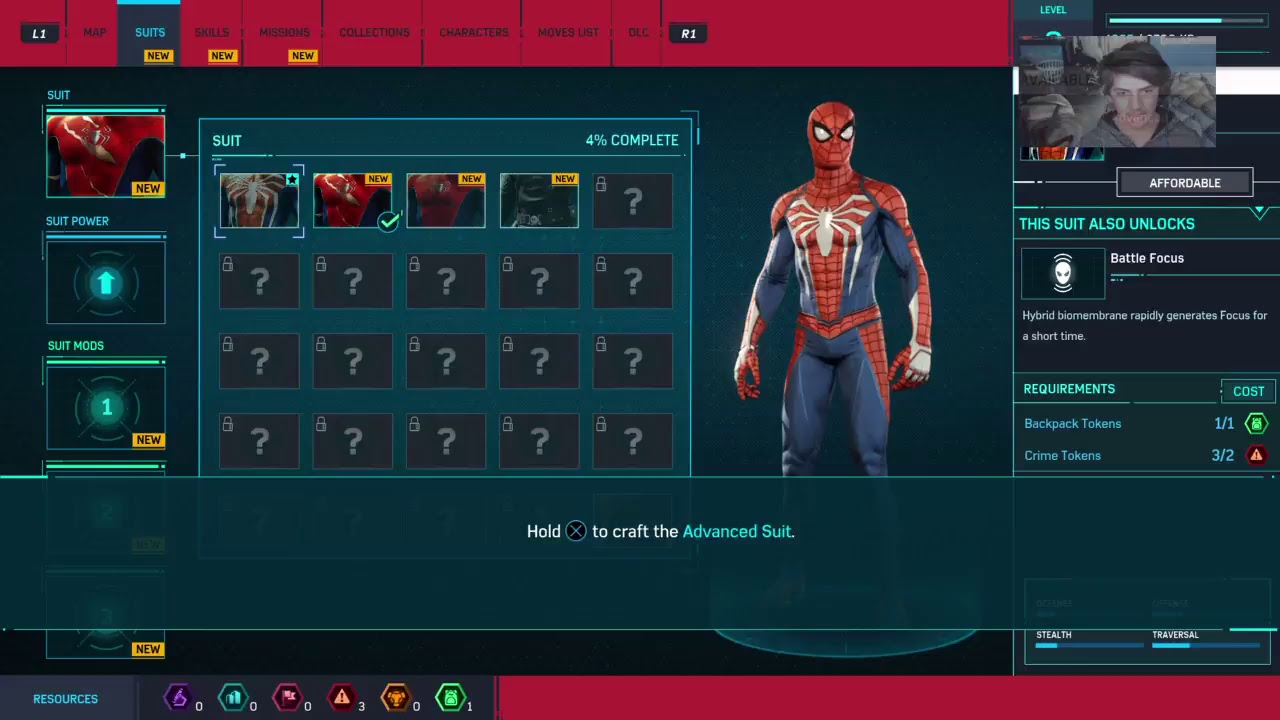The height and width of the screenshot is (720, 1280).
Task: Switch to the MAP tab
Action: (95, 33)
